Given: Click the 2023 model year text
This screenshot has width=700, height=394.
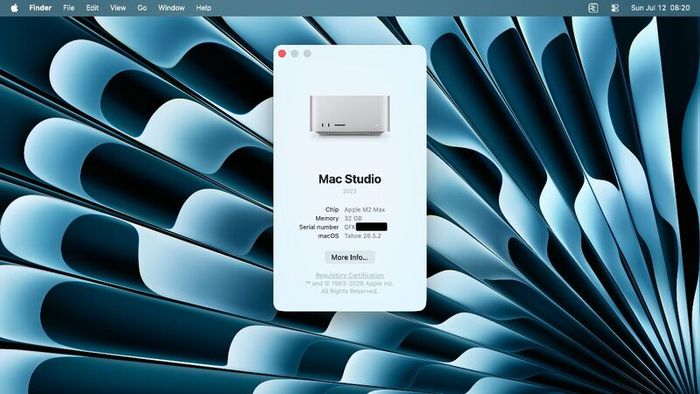Looking at the screenshot, I should coord(350,191).
